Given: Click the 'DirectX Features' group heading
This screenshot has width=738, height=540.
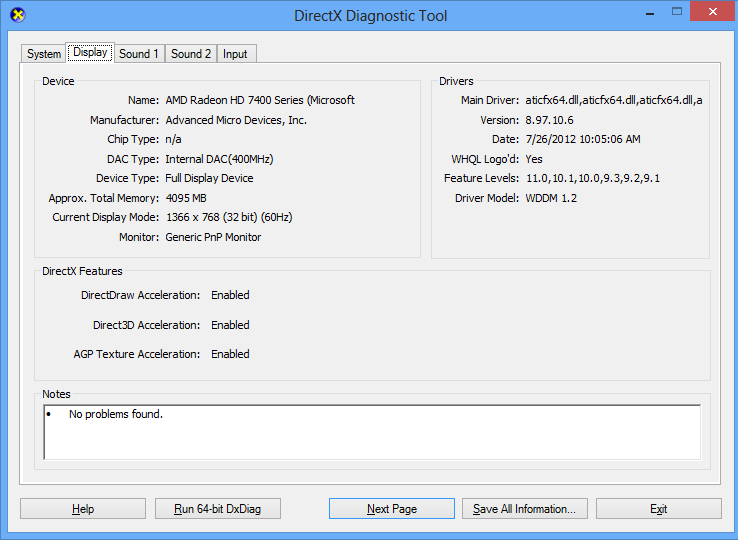Looking at the screenshot, I should pos(82,271).
